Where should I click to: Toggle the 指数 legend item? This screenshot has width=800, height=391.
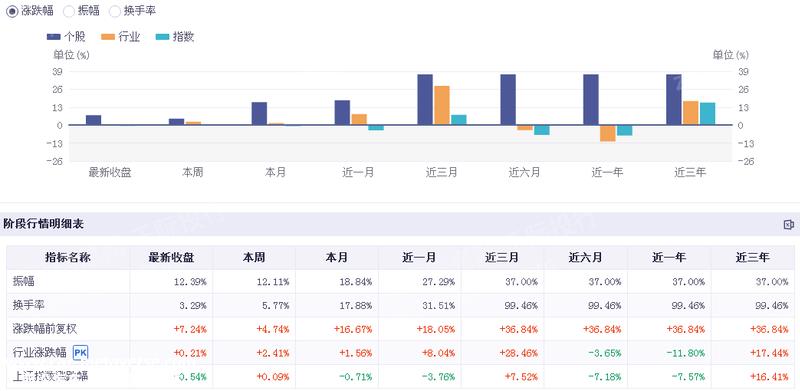click(175, 37)
